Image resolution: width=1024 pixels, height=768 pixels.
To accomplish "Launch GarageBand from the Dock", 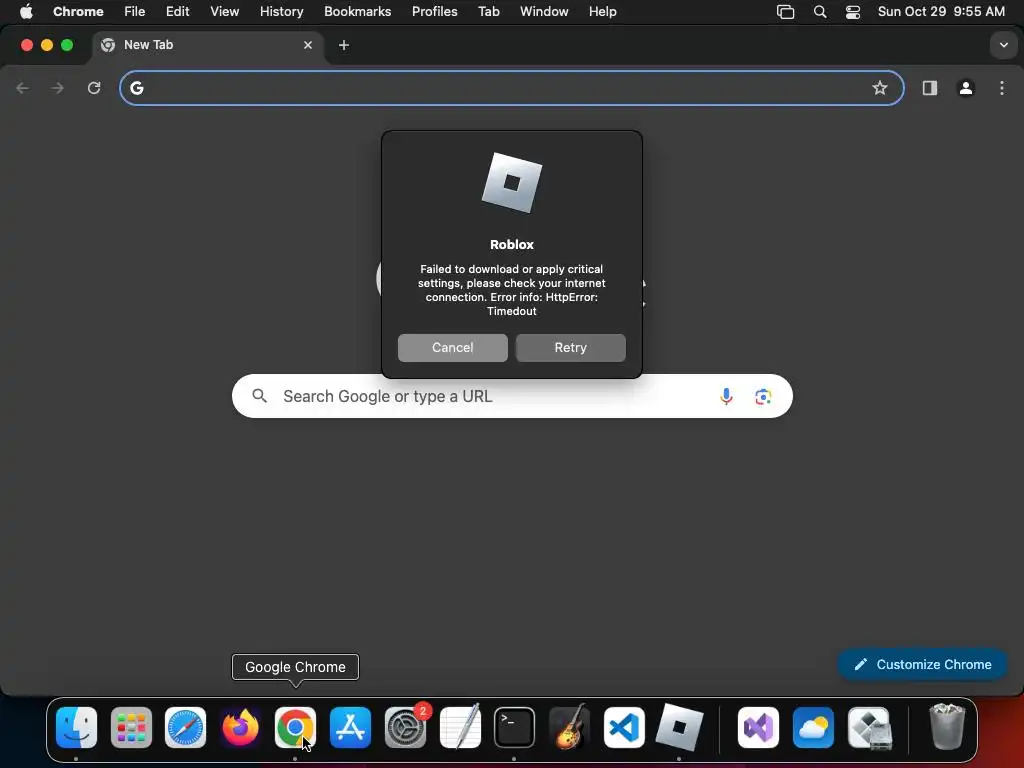I will coord(569,727).
